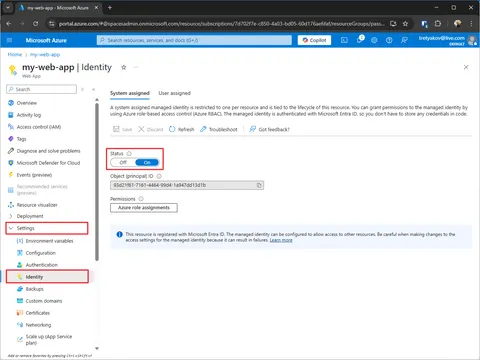Copy the Object principal ID
This screenshot has width=480, height=360.
(259, 185)
